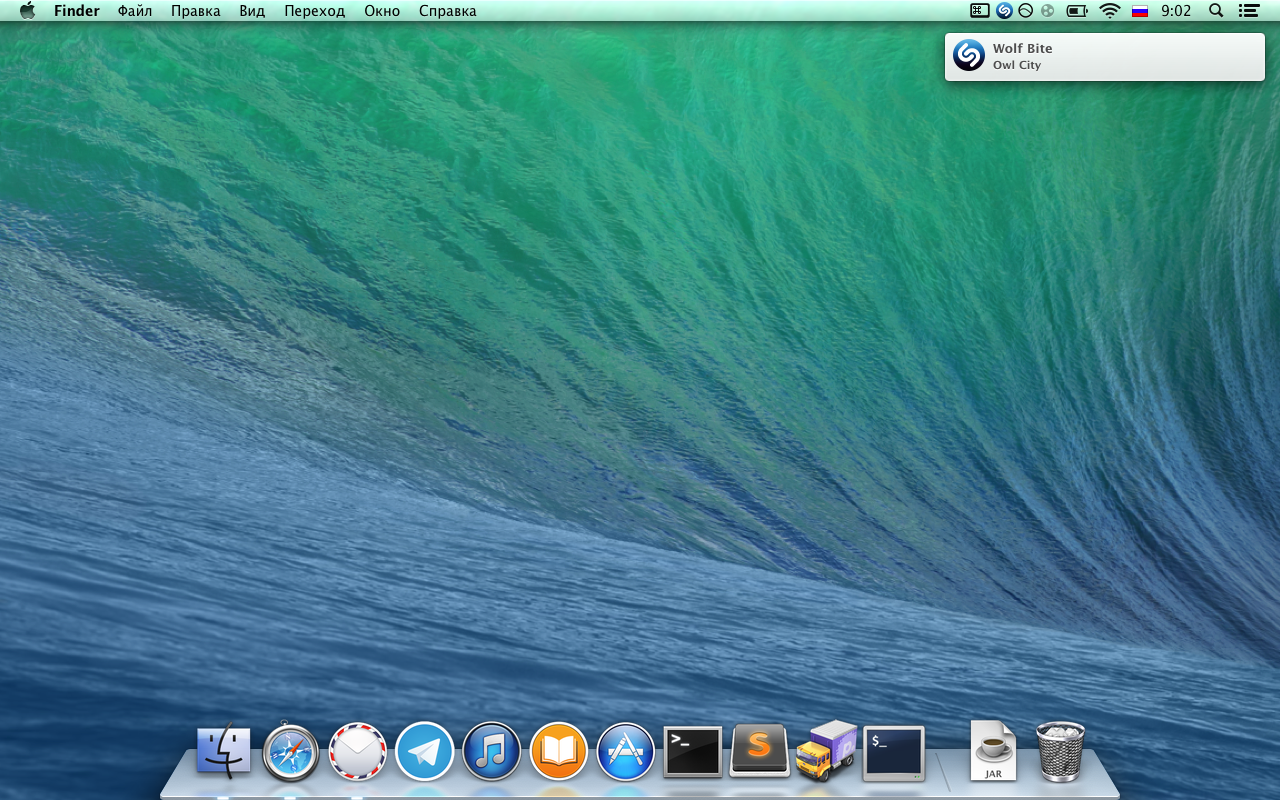The width and height of the screenshot is (1280, 800).
Task: Open the Mac App Store from dock
Action: [626, 751]
